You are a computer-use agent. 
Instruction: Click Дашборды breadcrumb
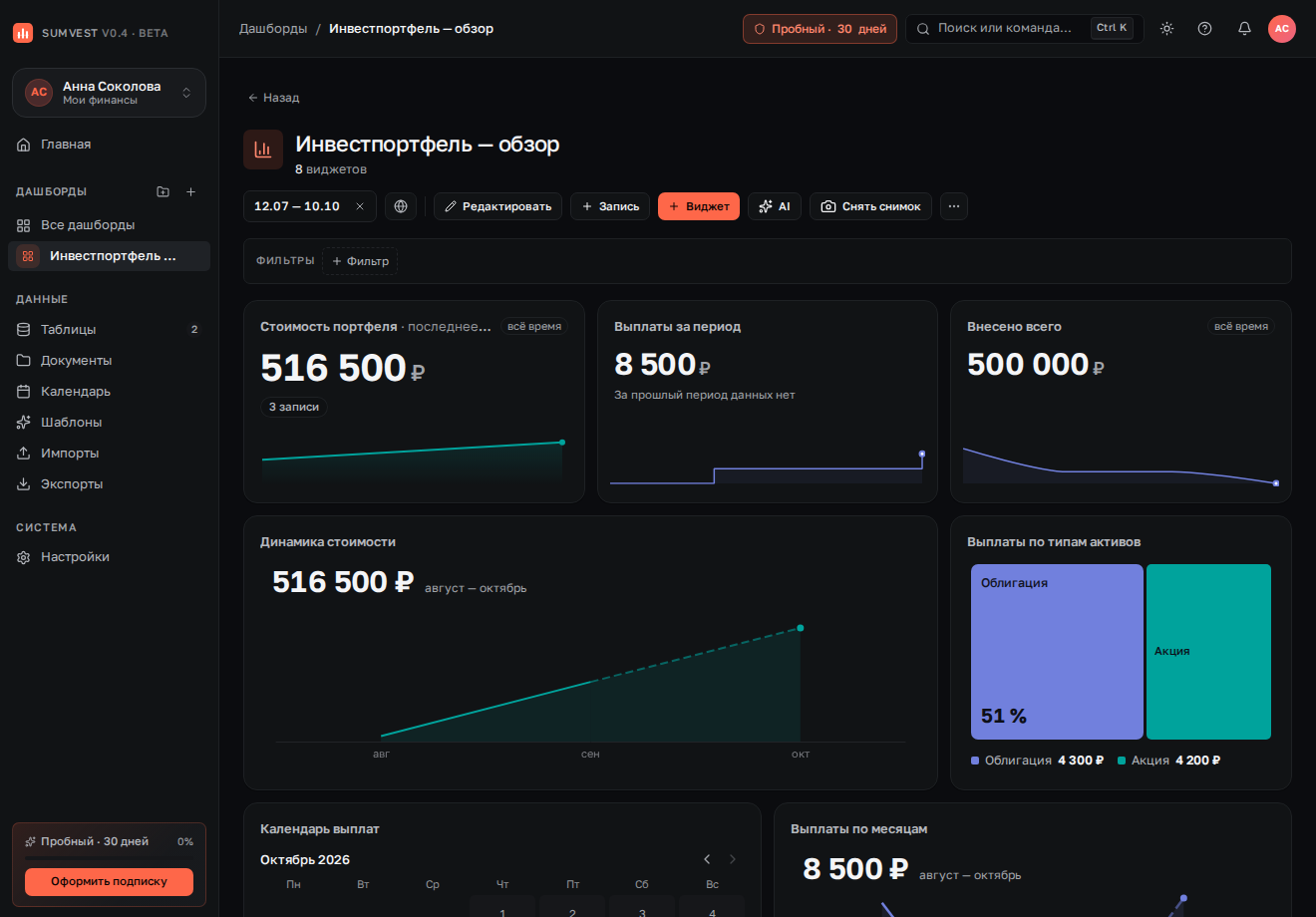point(273,29)
